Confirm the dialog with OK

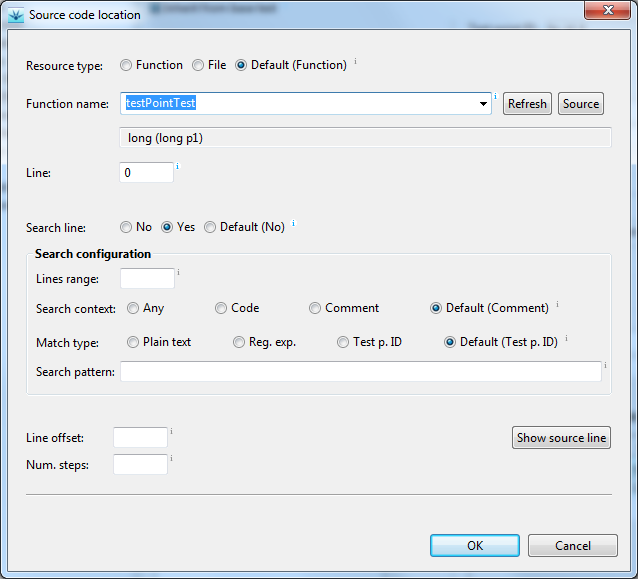[x=475, y=546]
